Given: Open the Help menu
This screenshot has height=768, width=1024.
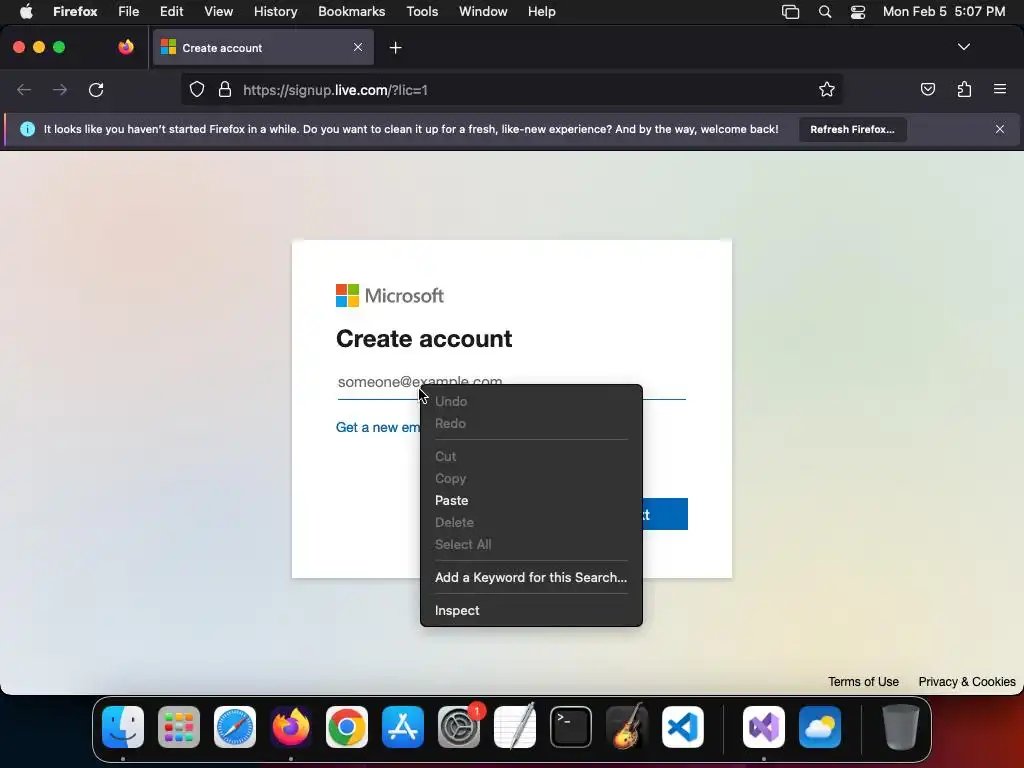Looking at the screenshot, I should pos(541,12).
